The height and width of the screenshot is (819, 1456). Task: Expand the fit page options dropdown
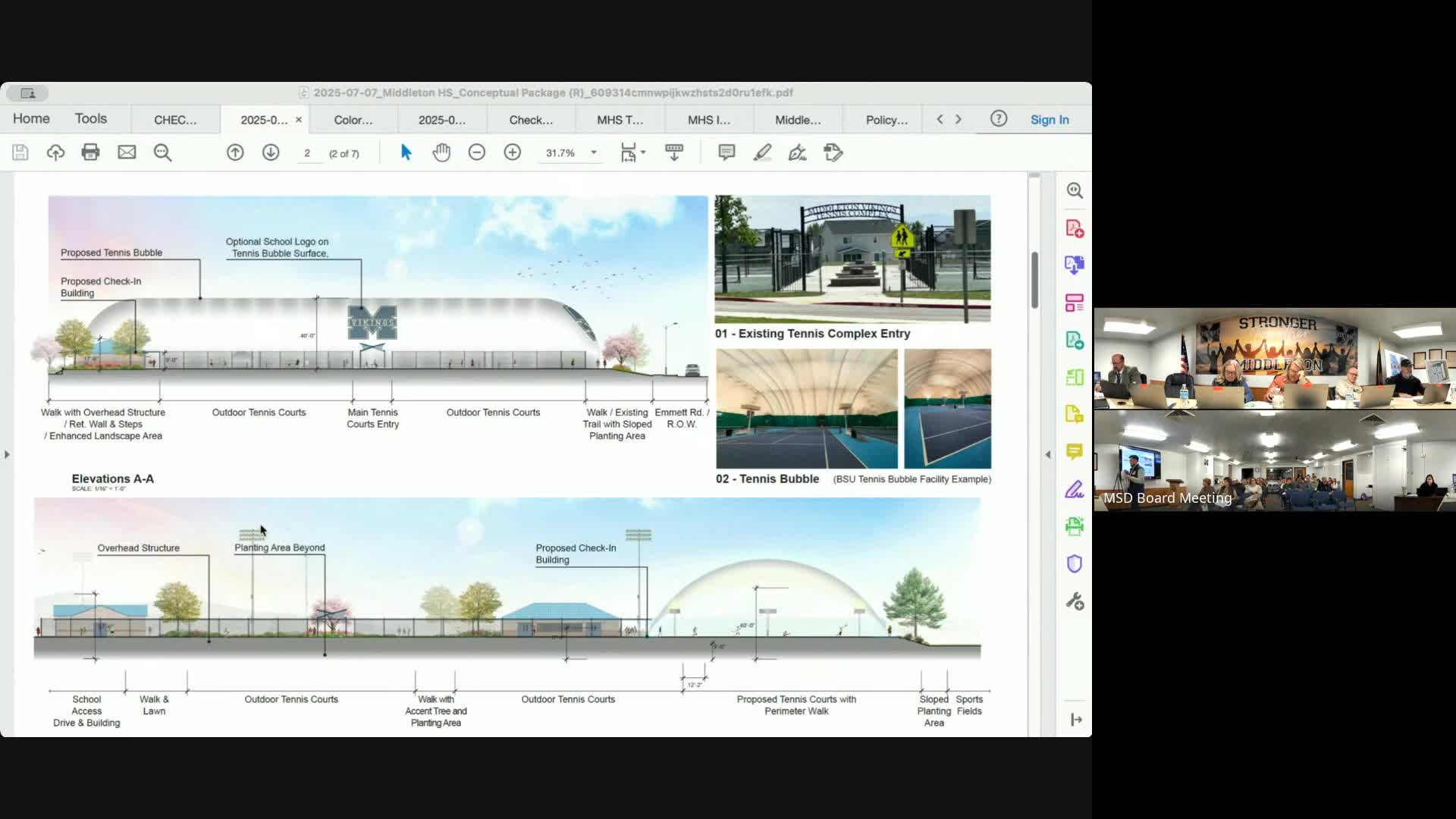pos(643,152)
